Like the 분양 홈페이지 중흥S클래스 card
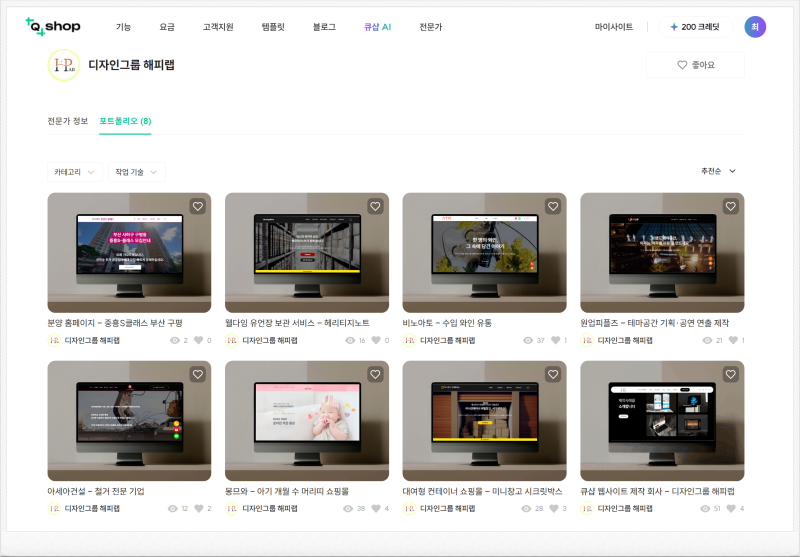Image resolution: width=800 pixels, height=557 pixels. coord(197,206)
